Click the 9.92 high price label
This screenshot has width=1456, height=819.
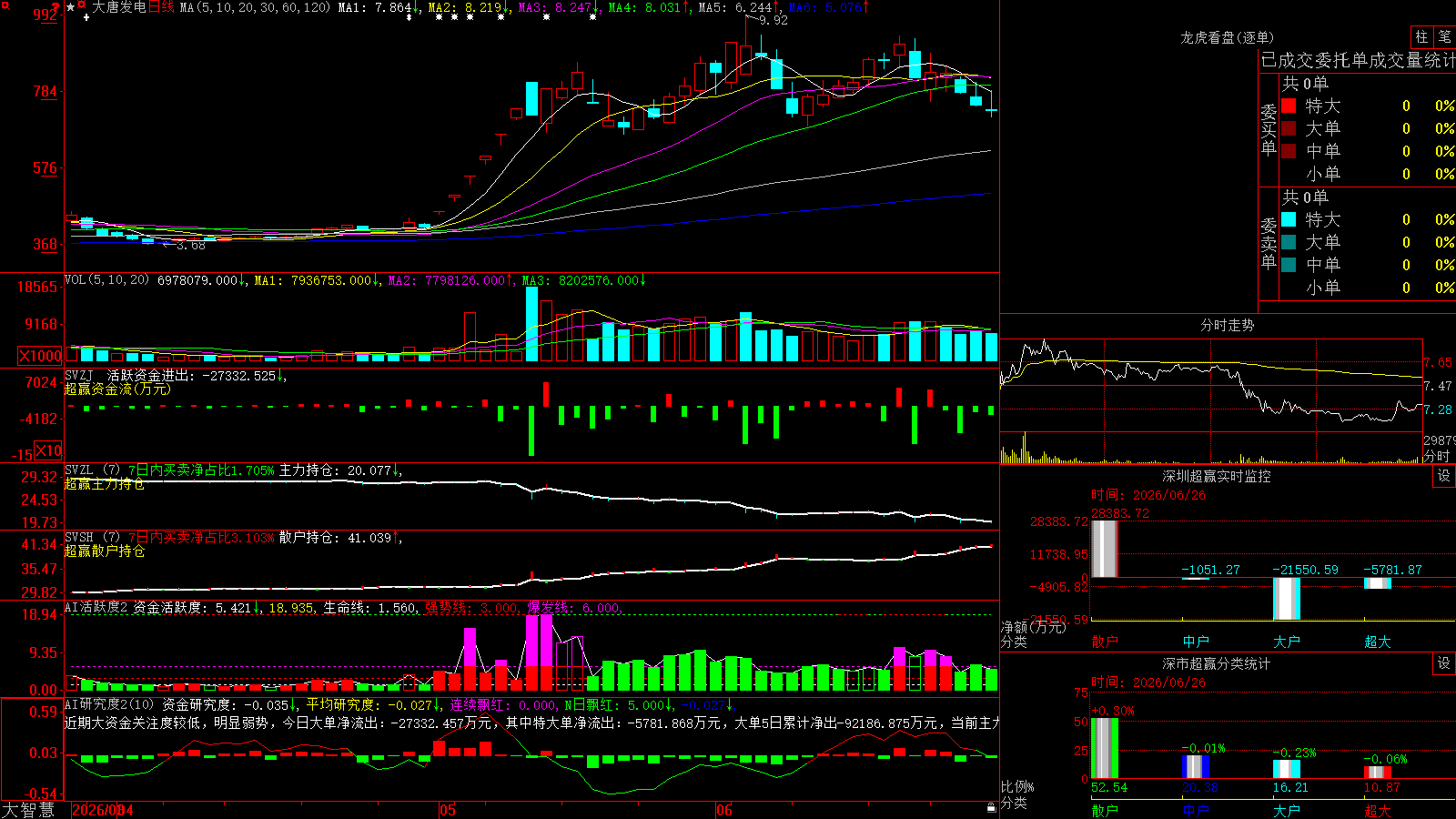click(773, 20)
